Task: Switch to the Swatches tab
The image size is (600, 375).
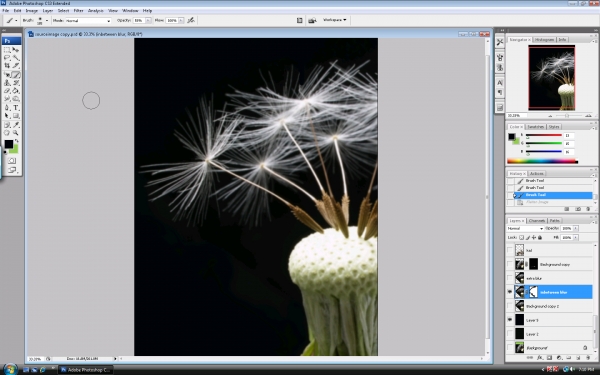Action: pos(535,127)
